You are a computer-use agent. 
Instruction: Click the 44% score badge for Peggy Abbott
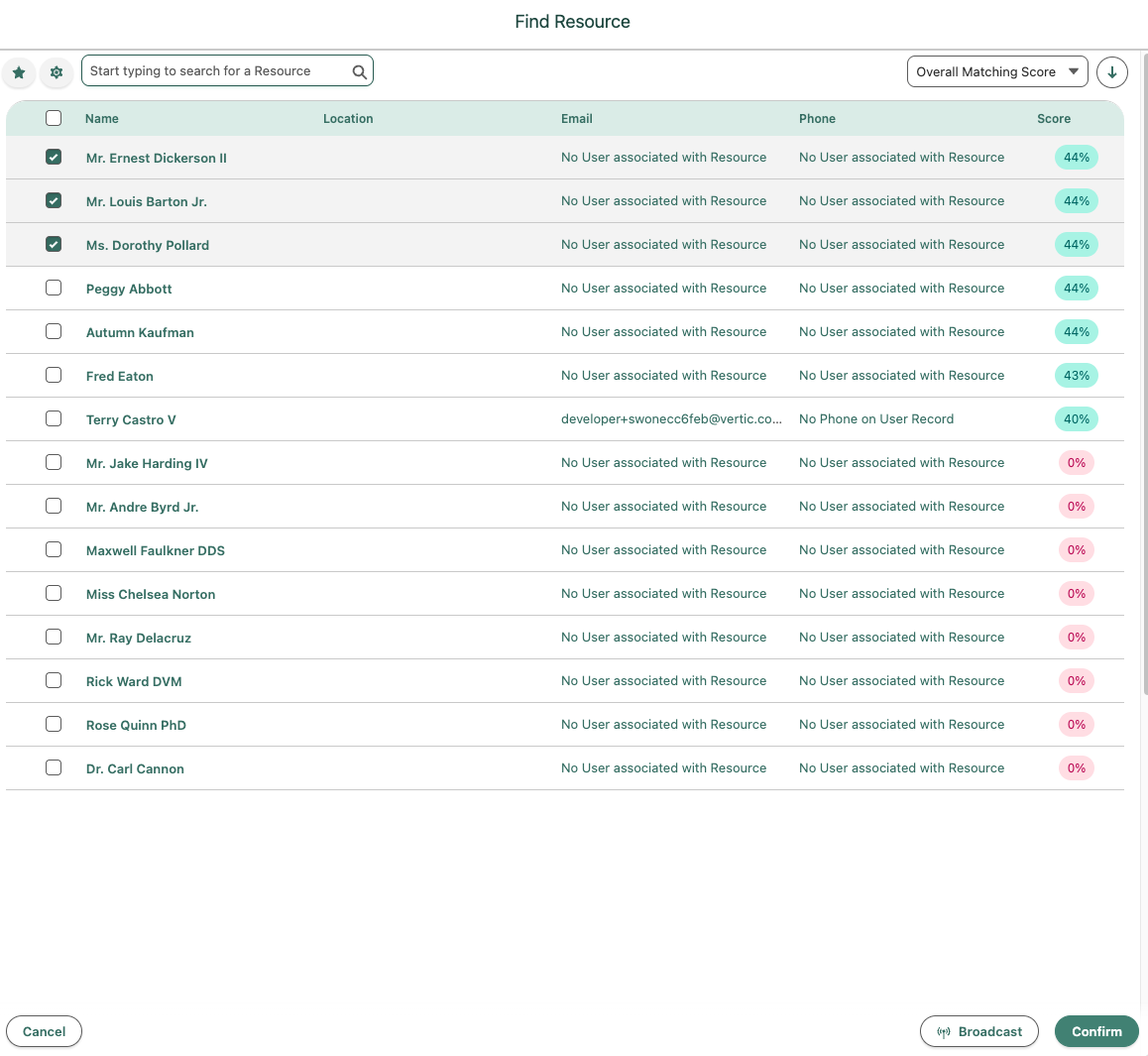1076,289
